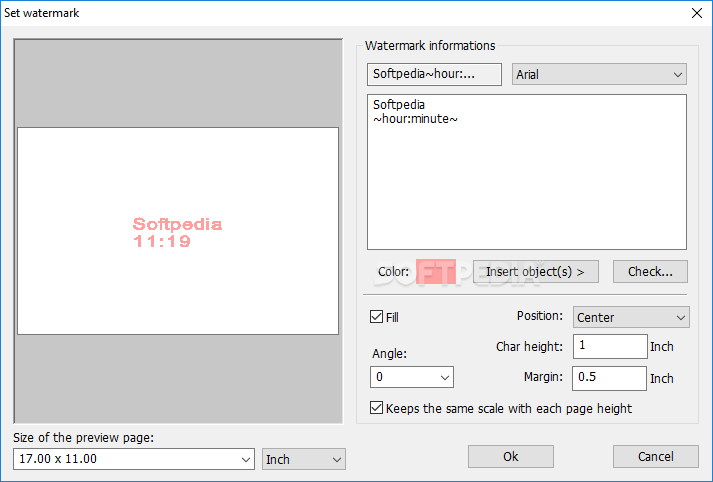Image resolution: width=713 pixels, height=482 pixels.
Task: Click the Insert object(s) button
Action: [536, 271]
